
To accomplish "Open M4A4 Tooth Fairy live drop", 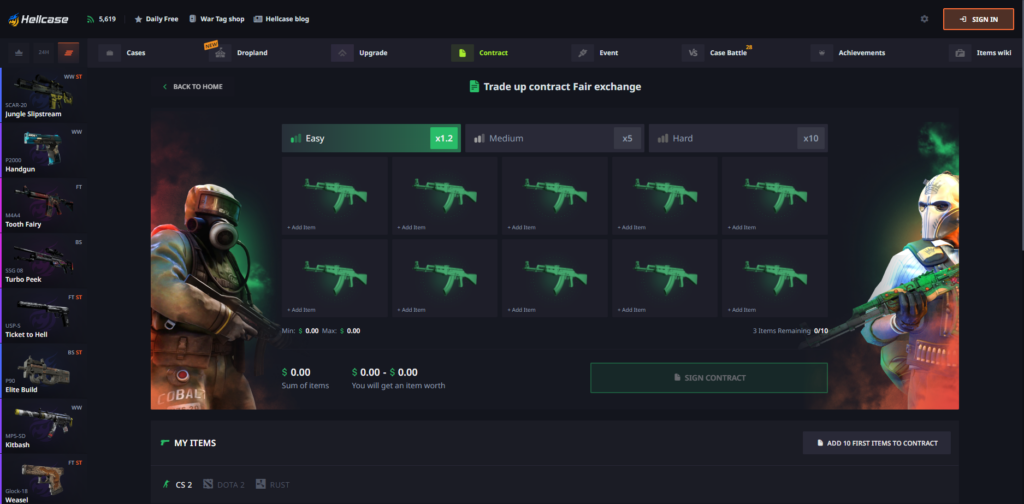I will 44,206.
